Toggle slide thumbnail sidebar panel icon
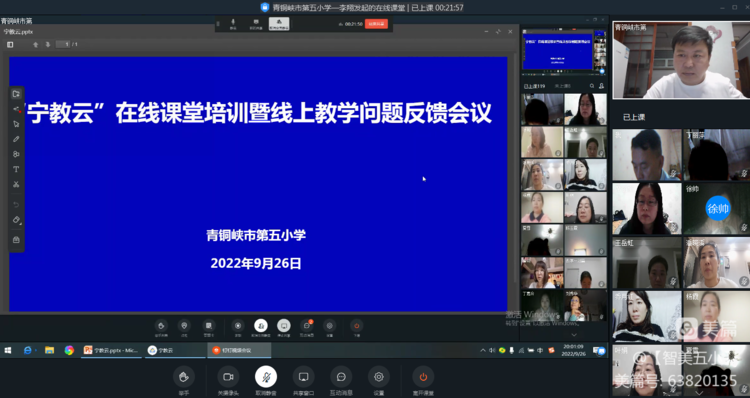The width and height of the screenshot is (750, 398). 10,44
